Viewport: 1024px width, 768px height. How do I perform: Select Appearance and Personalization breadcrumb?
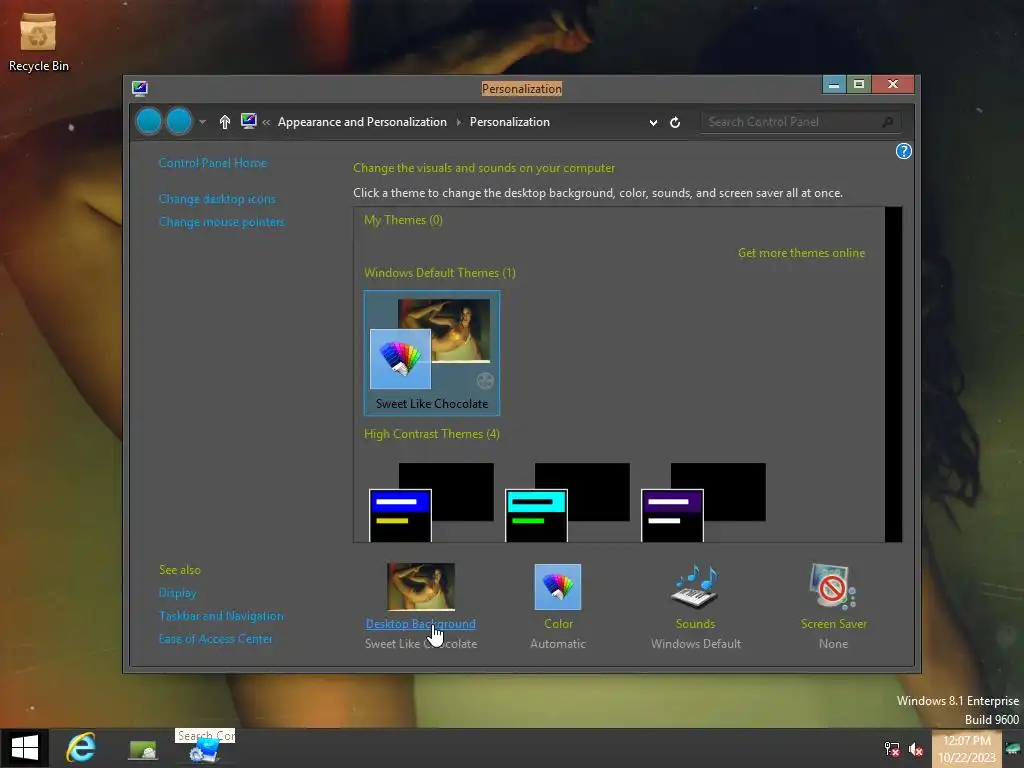coord(362,122)
